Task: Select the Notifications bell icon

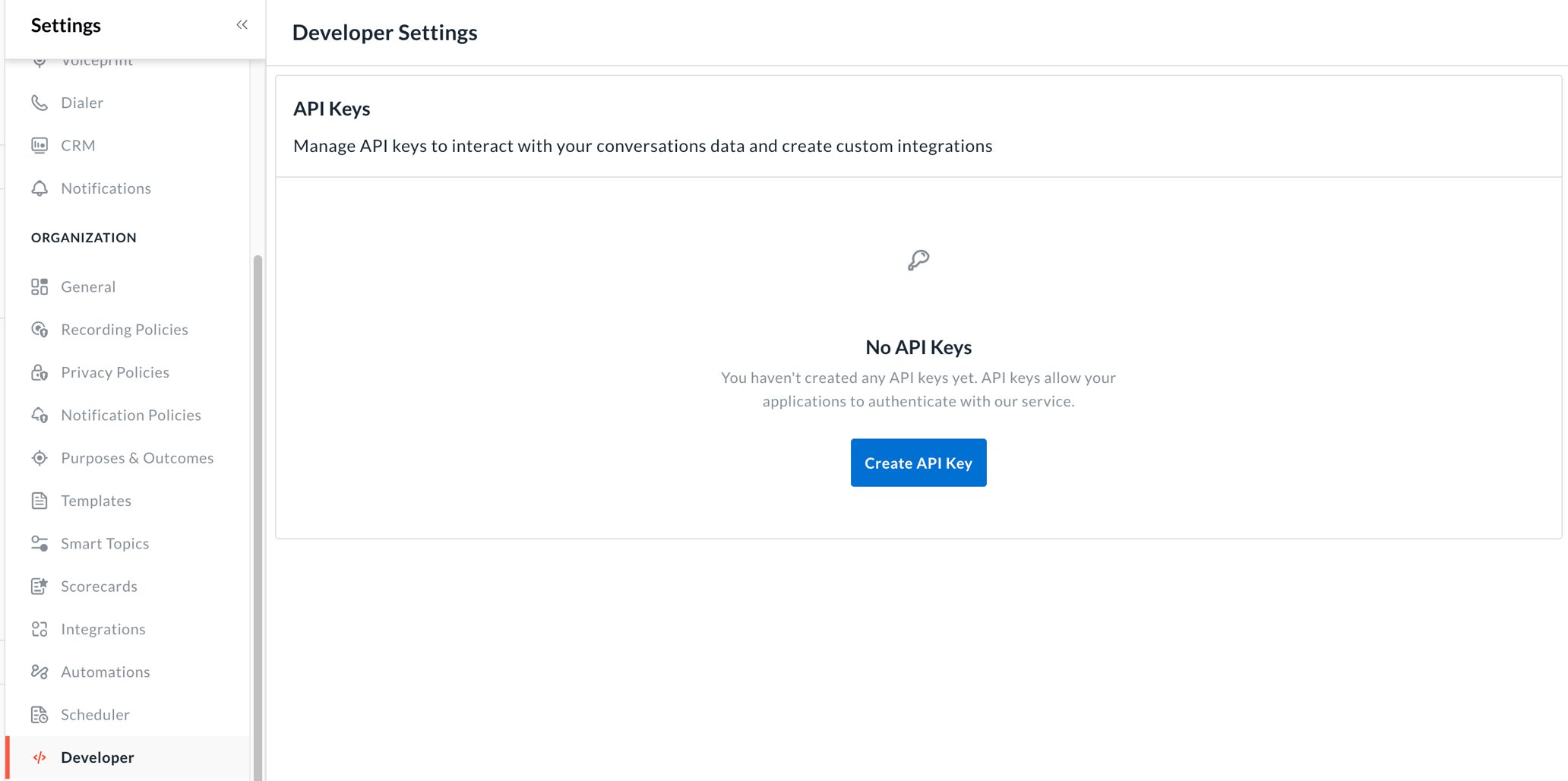Action: coord(40,188)
